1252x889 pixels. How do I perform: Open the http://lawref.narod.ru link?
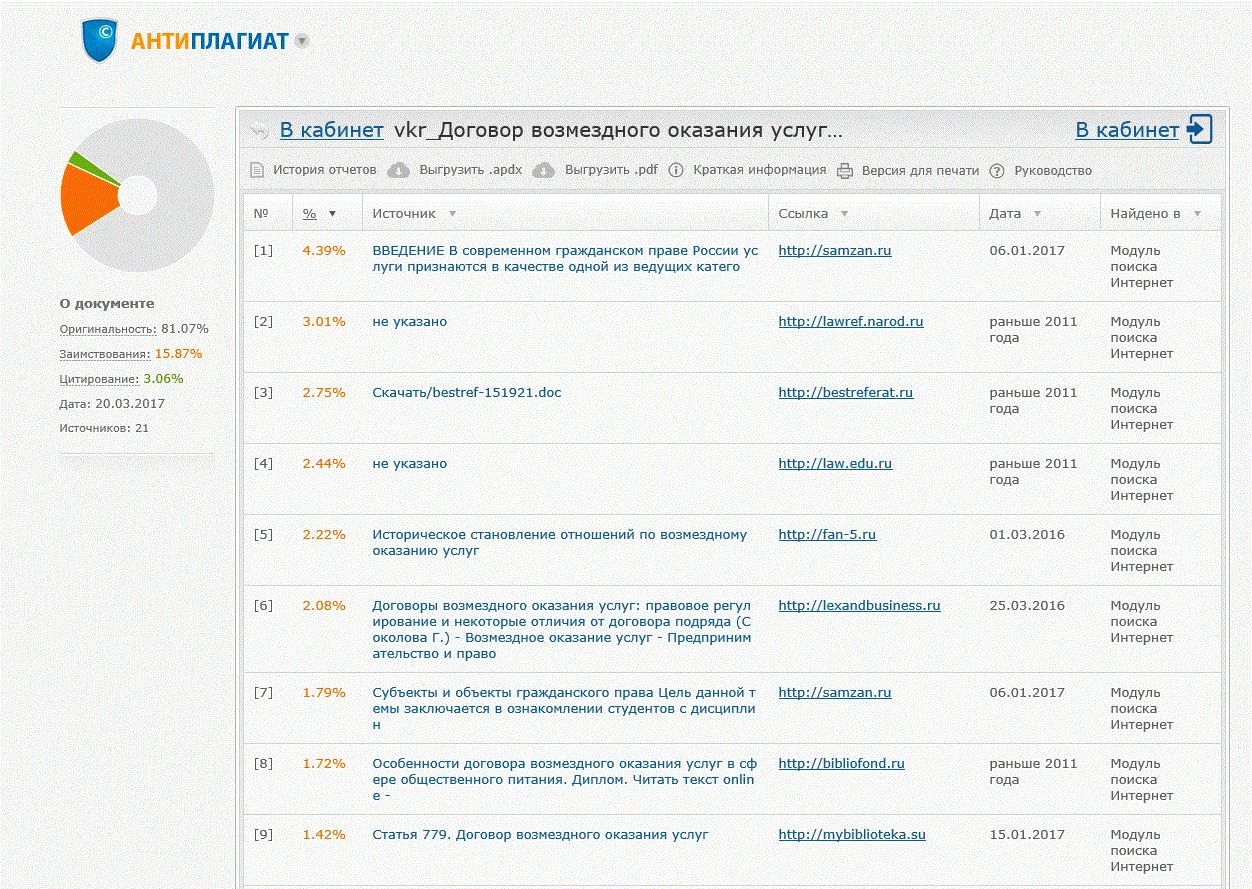coord(850,322)
